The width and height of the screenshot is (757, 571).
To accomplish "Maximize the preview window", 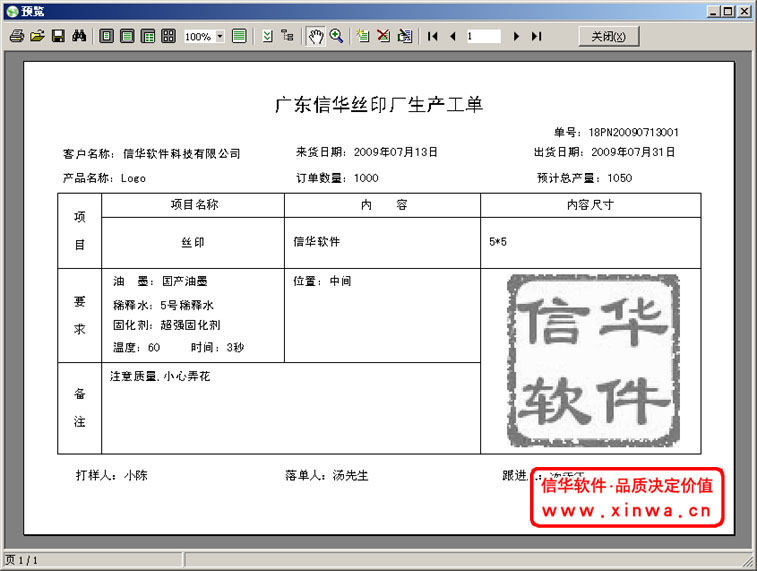I will click(728, 12).
